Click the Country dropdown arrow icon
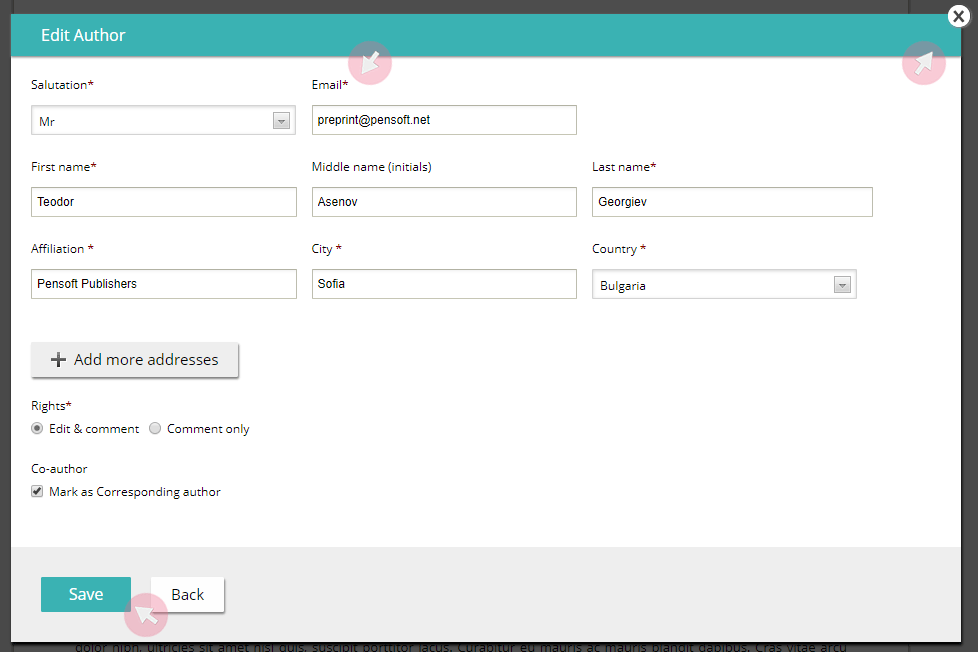This screenshot has width=978, height=652. 842,285
